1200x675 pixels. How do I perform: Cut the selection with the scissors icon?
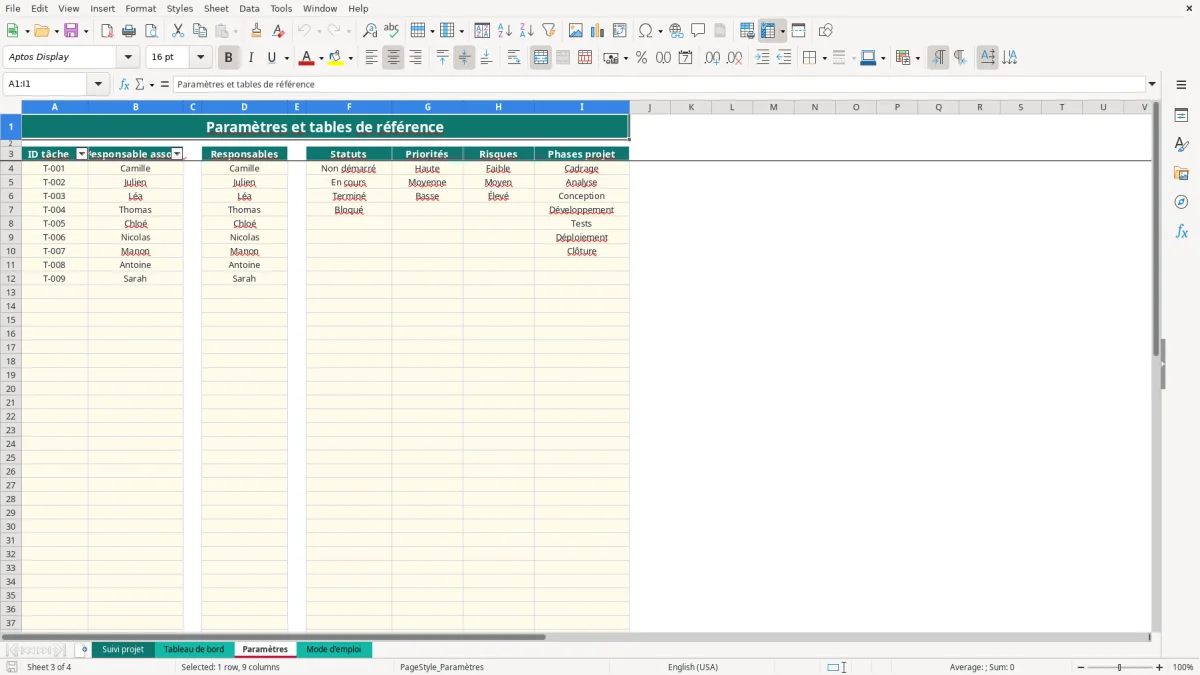(178, 31)
